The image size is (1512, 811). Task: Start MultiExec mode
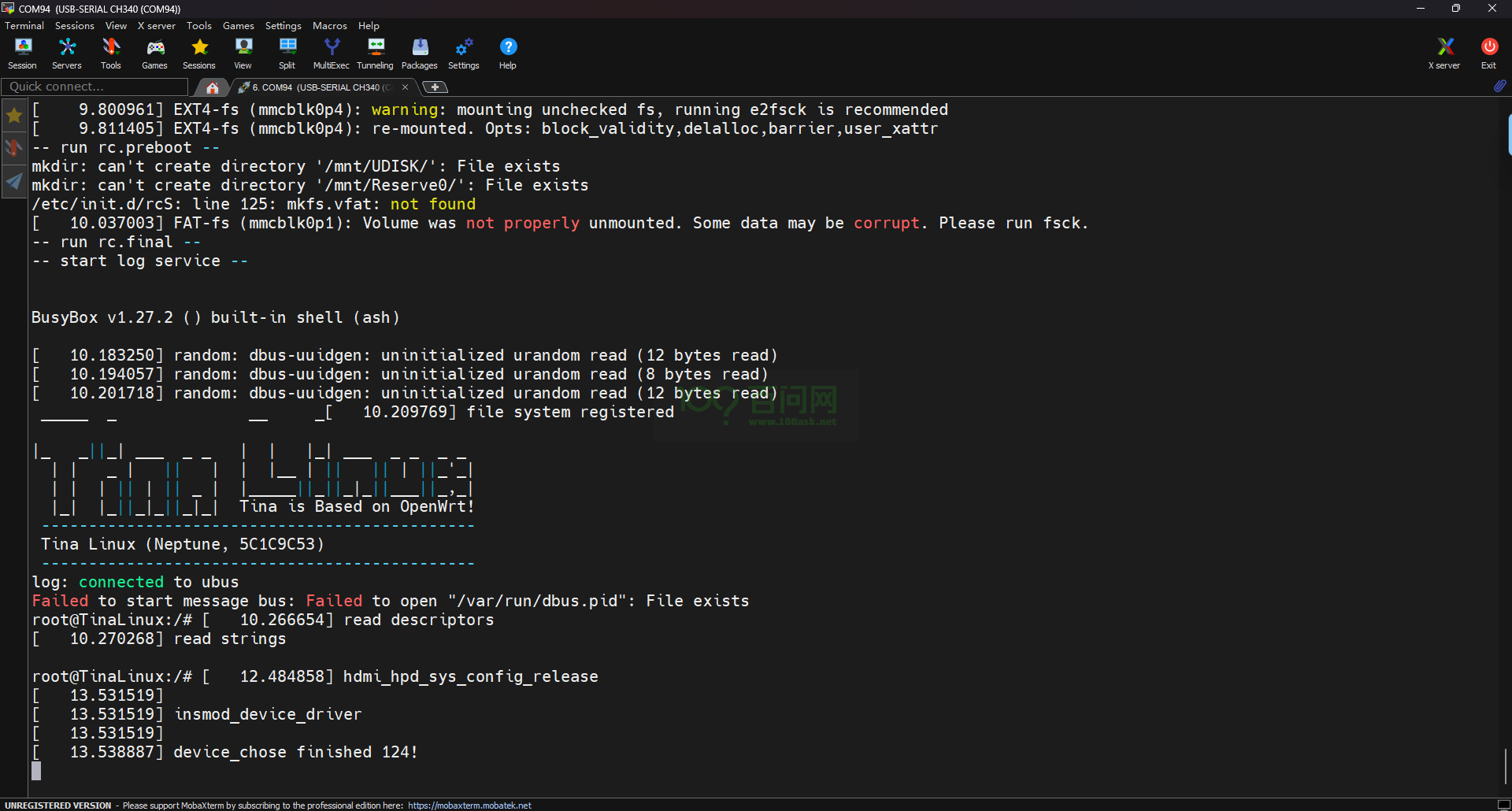tap(332, 54)
